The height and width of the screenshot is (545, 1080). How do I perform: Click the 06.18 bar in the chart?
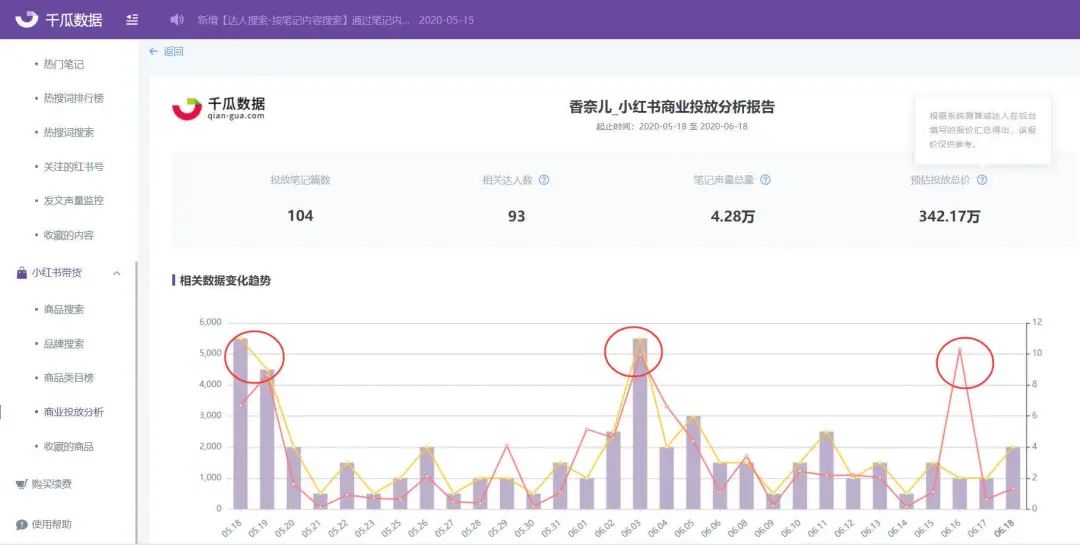pos(1012,478)
